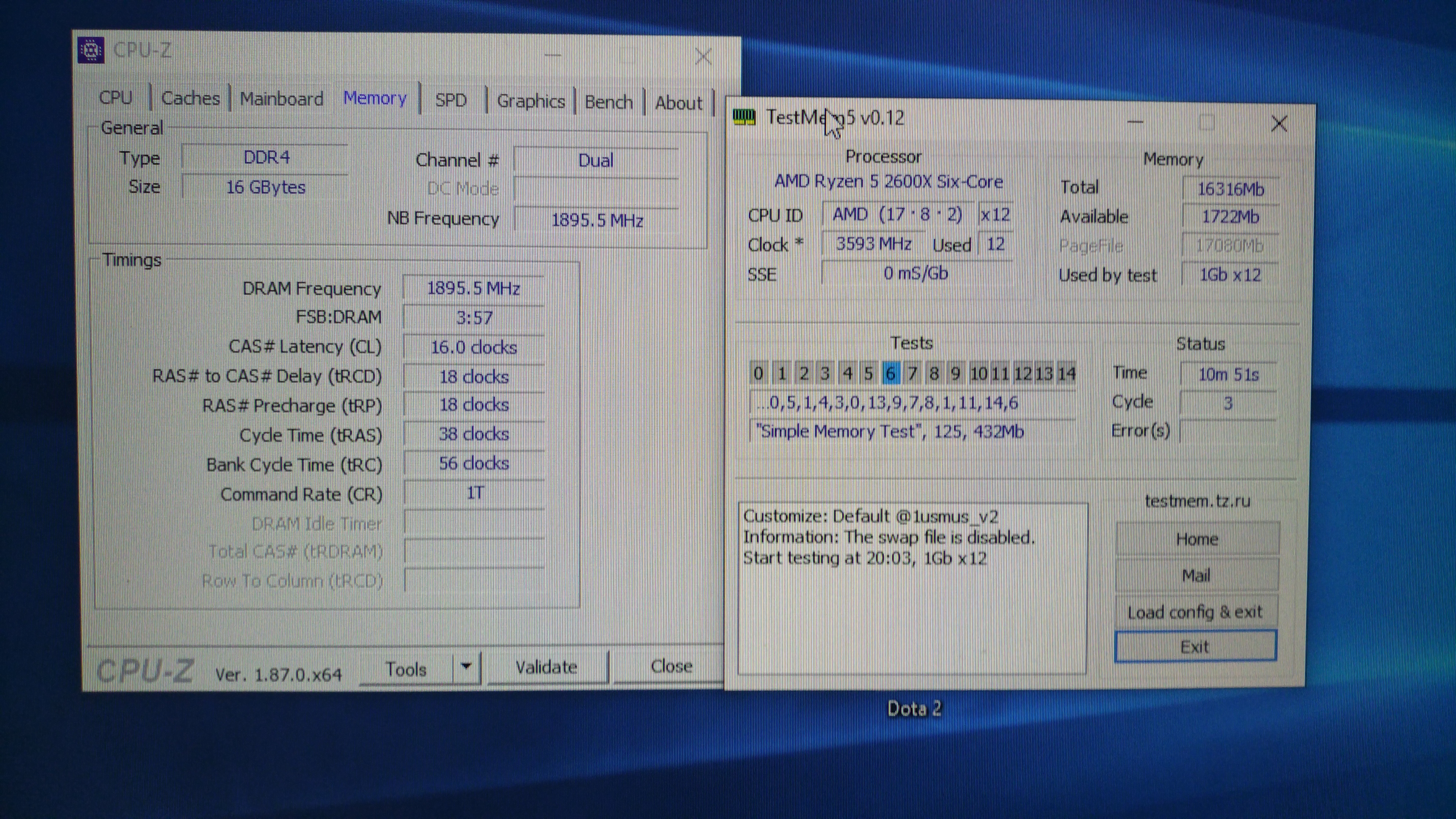Minimize the TestMem5 window
This screenshot has height=819, width=1456.
pos(1135,122)
